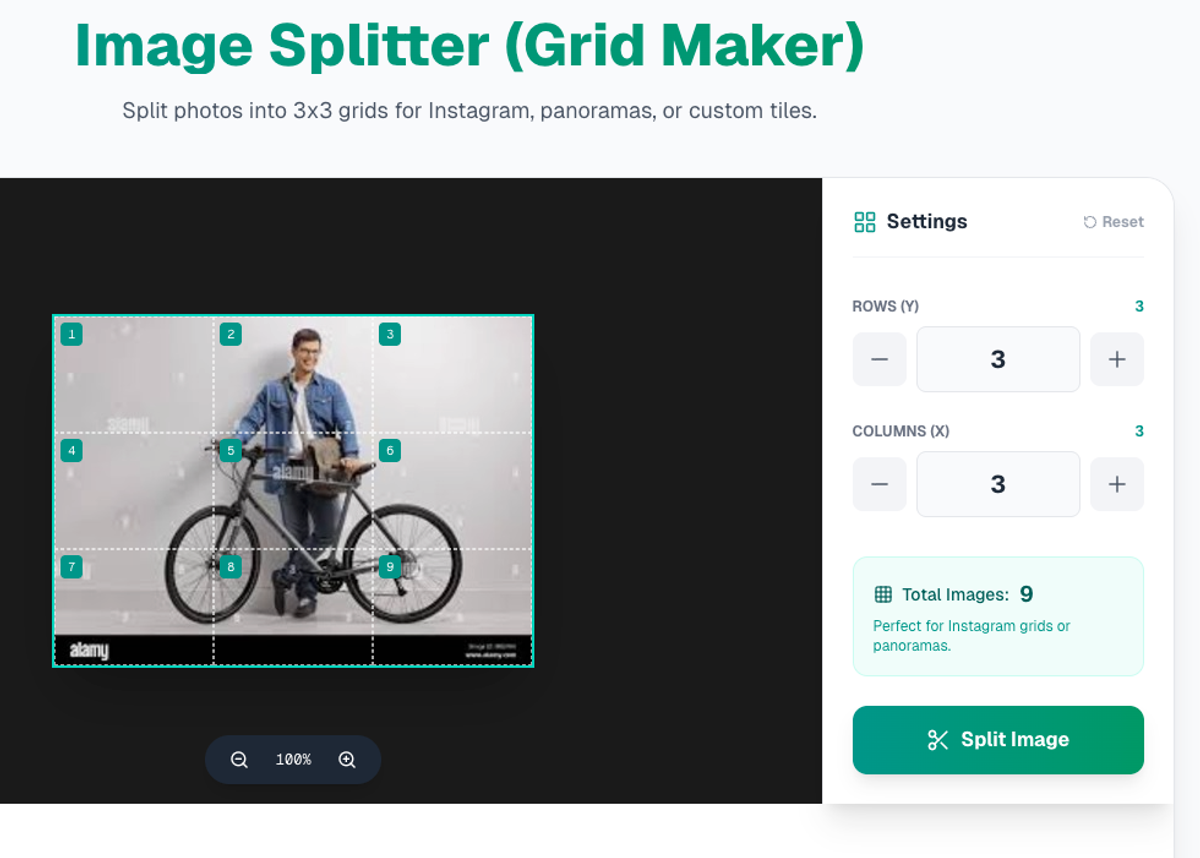Click the Total Images table icon
1200x858 pixels.
tap(883, 595)
